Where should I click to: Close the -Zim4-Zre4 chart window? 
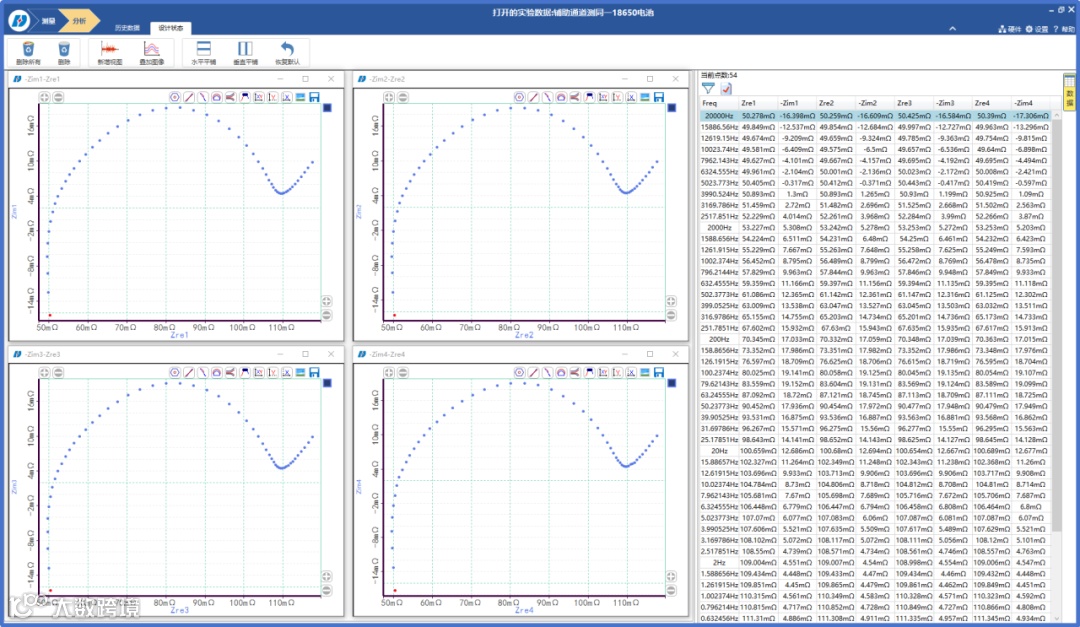coord(676,353)
